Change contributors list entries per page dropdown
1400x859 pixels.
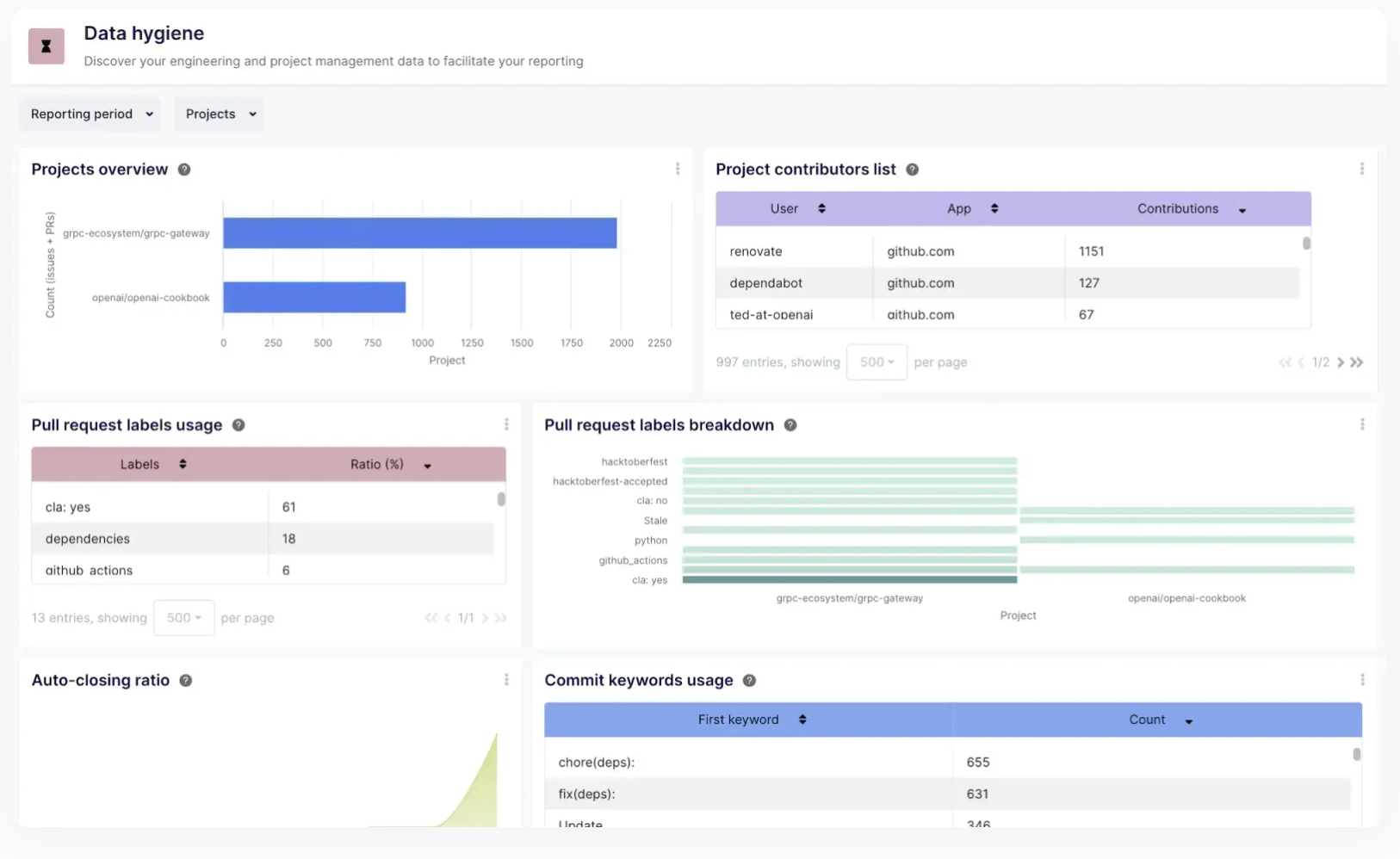(877, 362)
